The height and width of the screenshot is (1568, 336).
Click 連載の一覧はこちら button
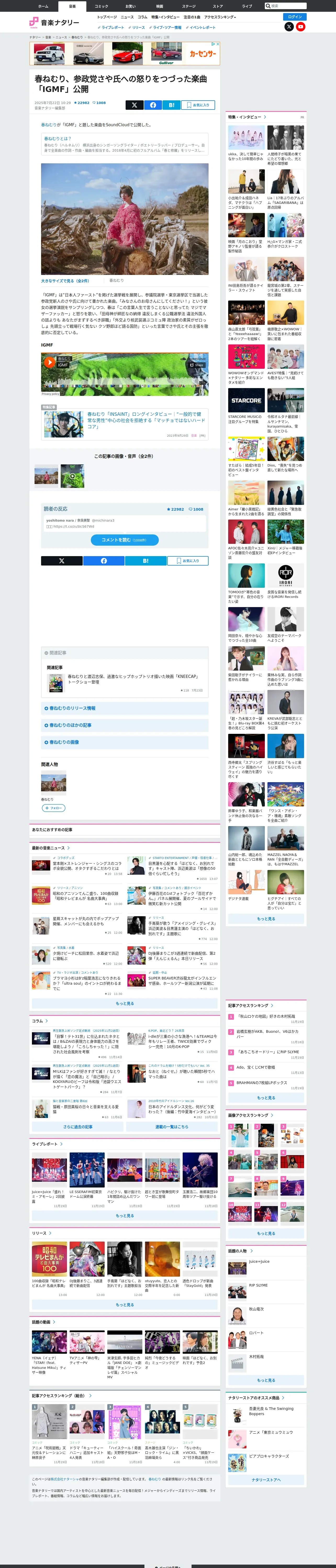[172, 1127]
